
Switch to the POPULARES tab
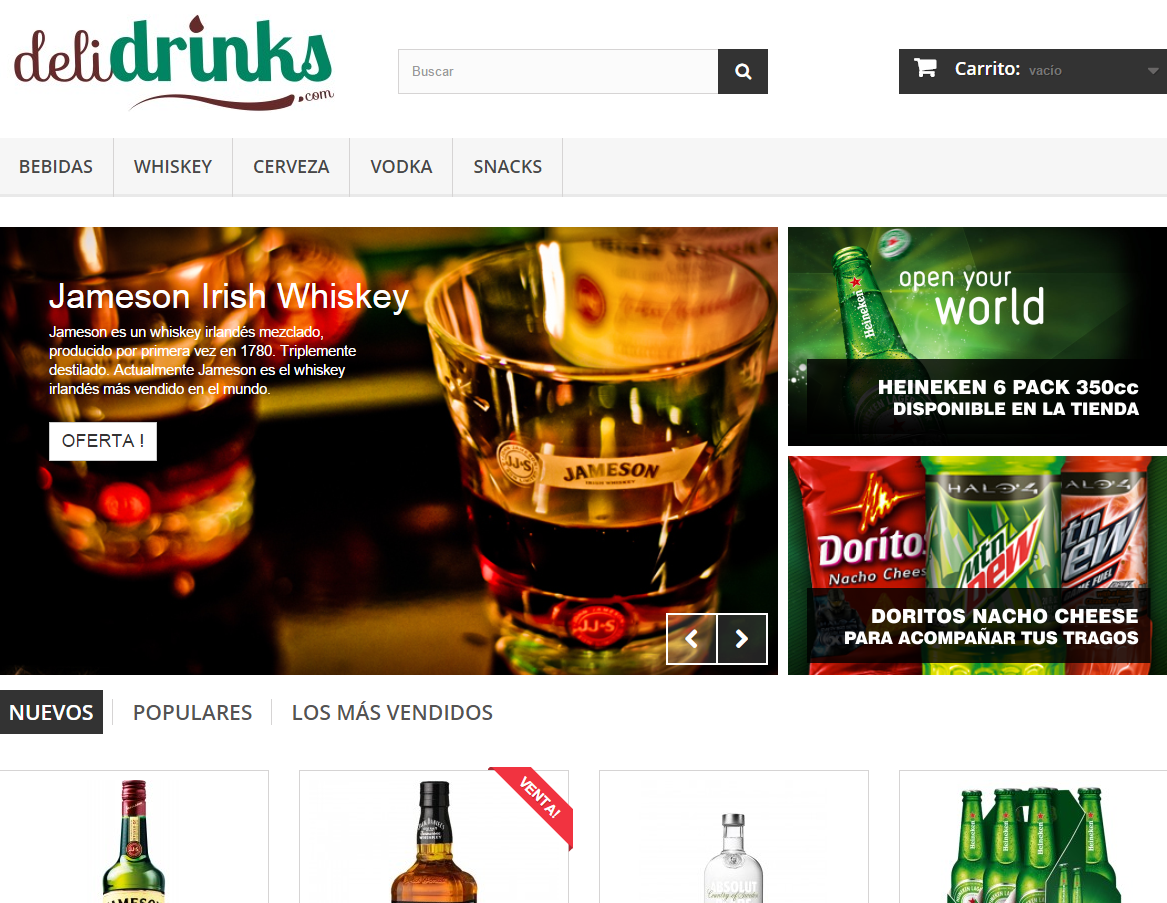192,712
